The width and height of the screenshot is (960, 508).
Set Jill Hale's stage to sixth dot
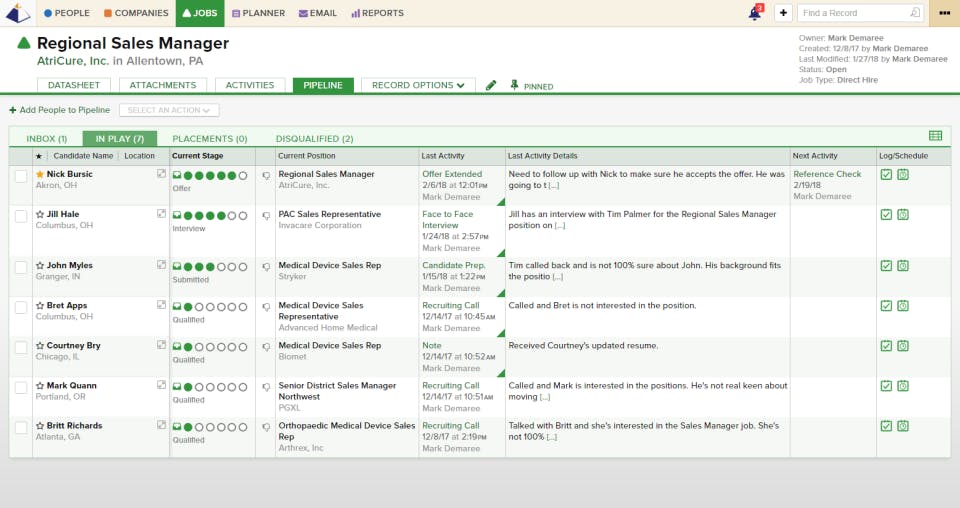point(232,216)
